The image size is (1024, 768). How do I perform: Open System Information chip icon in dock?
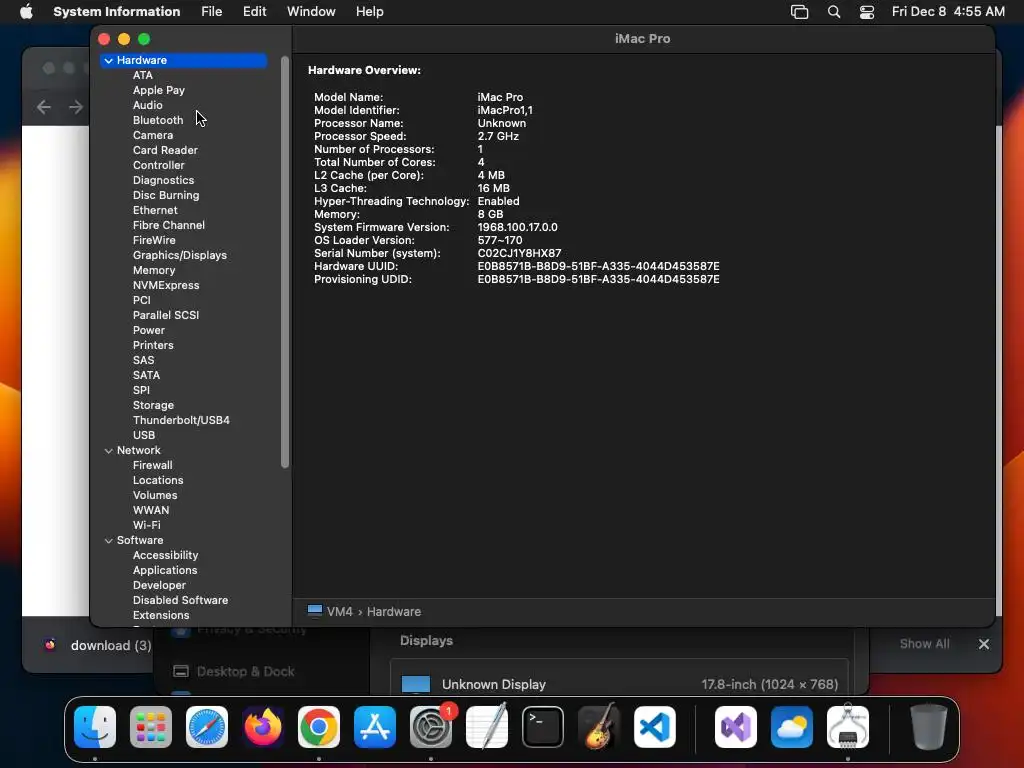point(848,726)
